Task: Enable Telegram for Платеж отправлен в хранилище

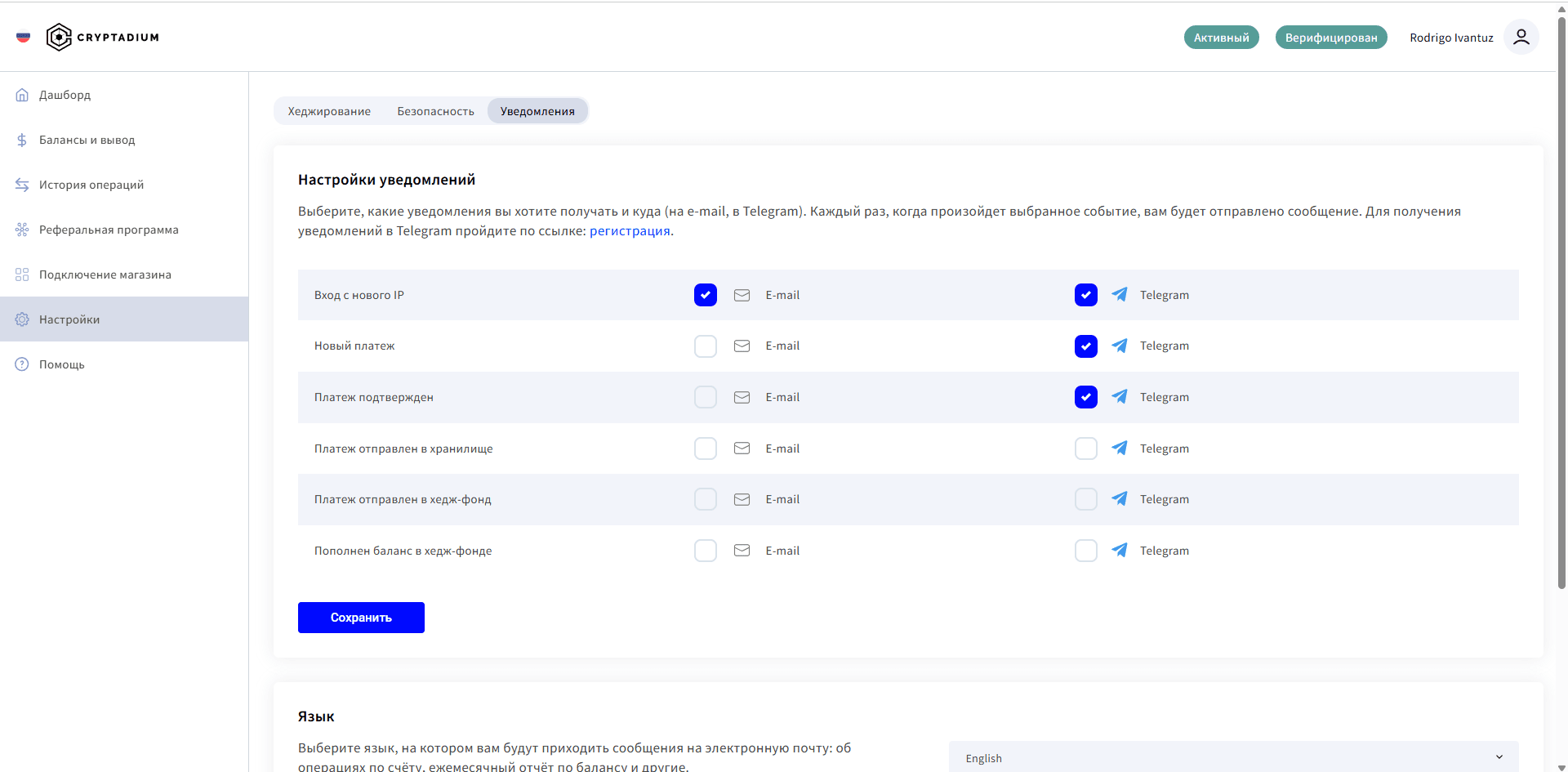Action: 1086,448
